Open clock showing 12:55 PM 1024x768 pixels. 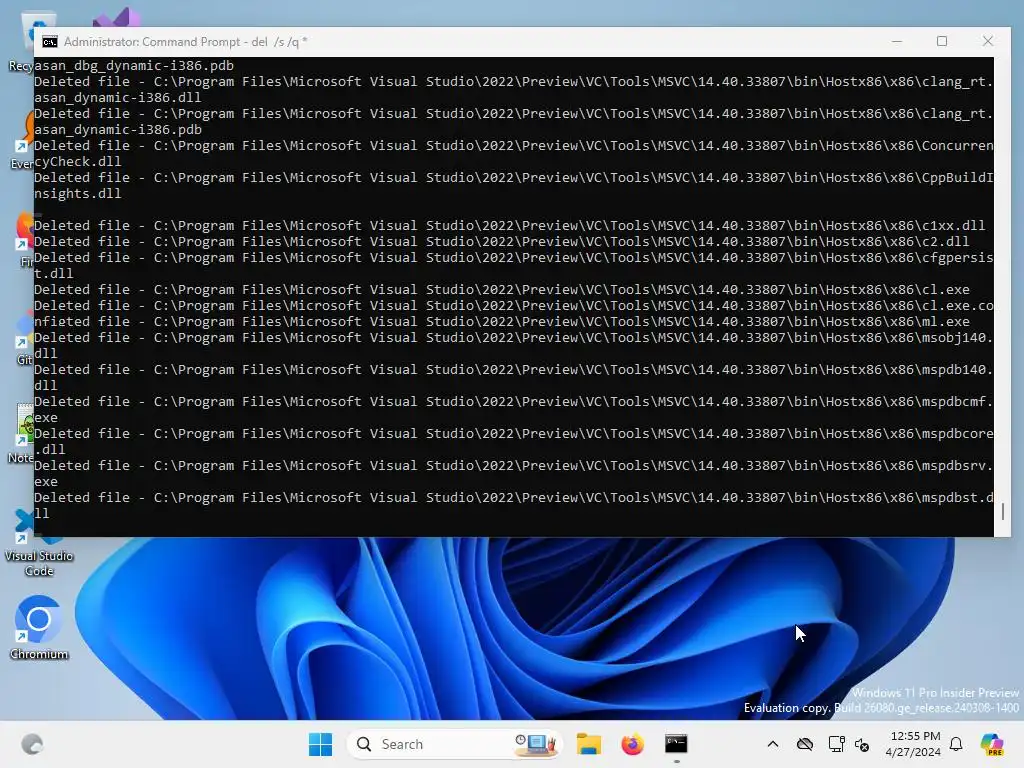tap(912, 744)
